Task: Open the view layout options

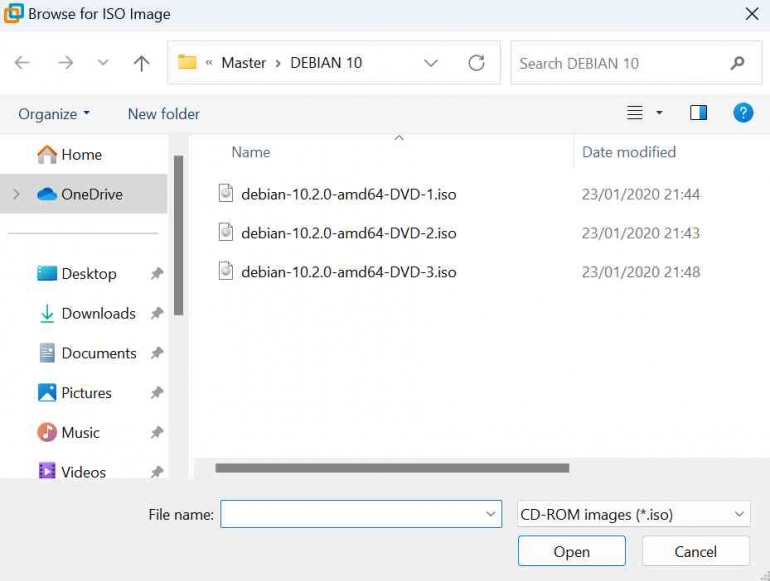Action: click(644, 113)
